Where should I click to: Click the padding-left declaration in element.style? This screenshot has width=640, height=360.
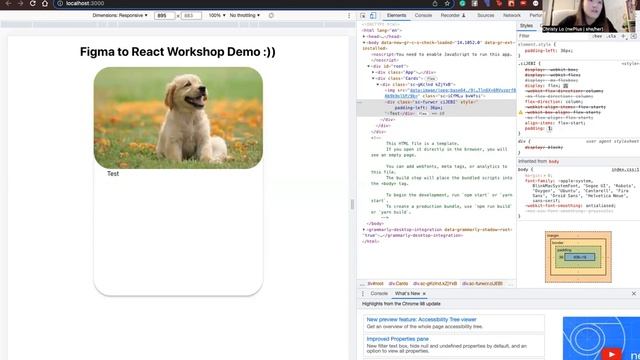click(x=549, y=51)
